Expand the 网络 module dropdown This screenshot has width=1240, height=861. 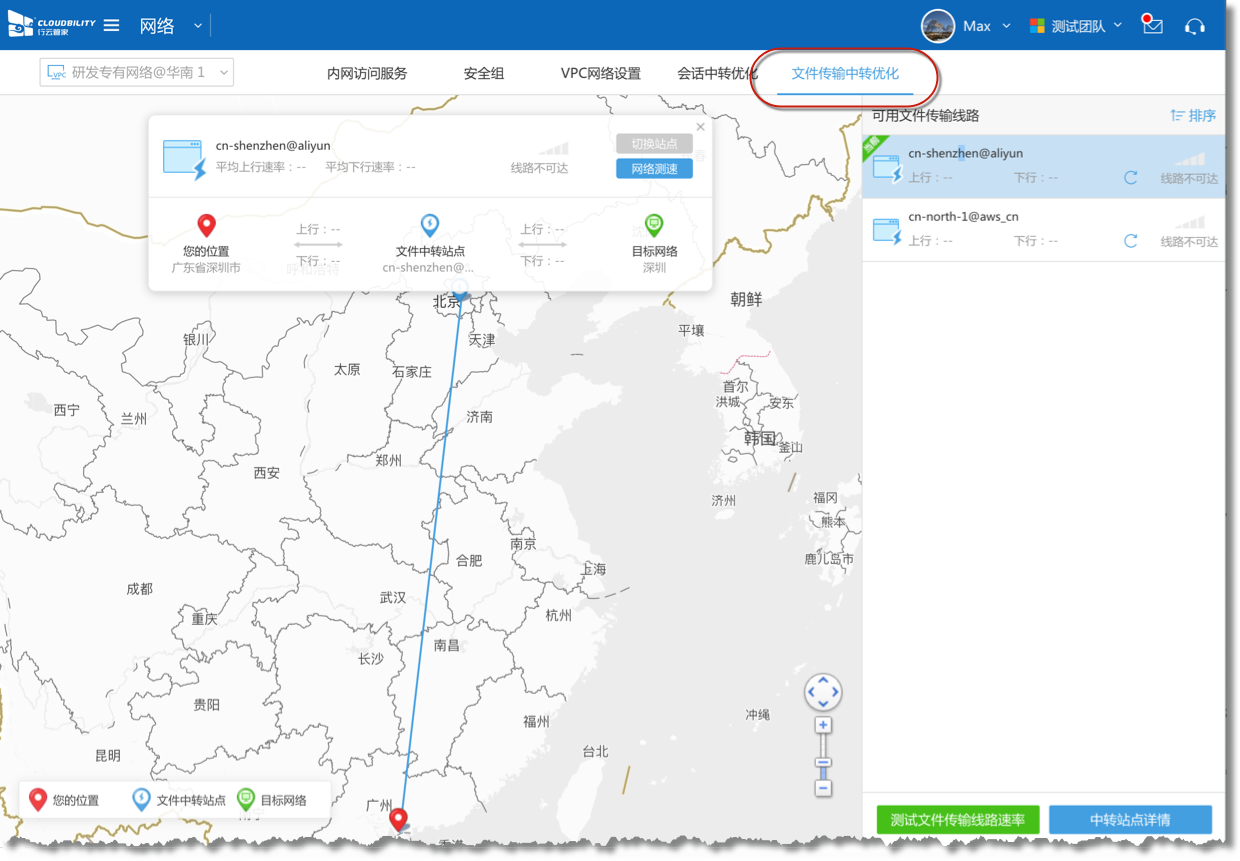(x=197, y=26)
